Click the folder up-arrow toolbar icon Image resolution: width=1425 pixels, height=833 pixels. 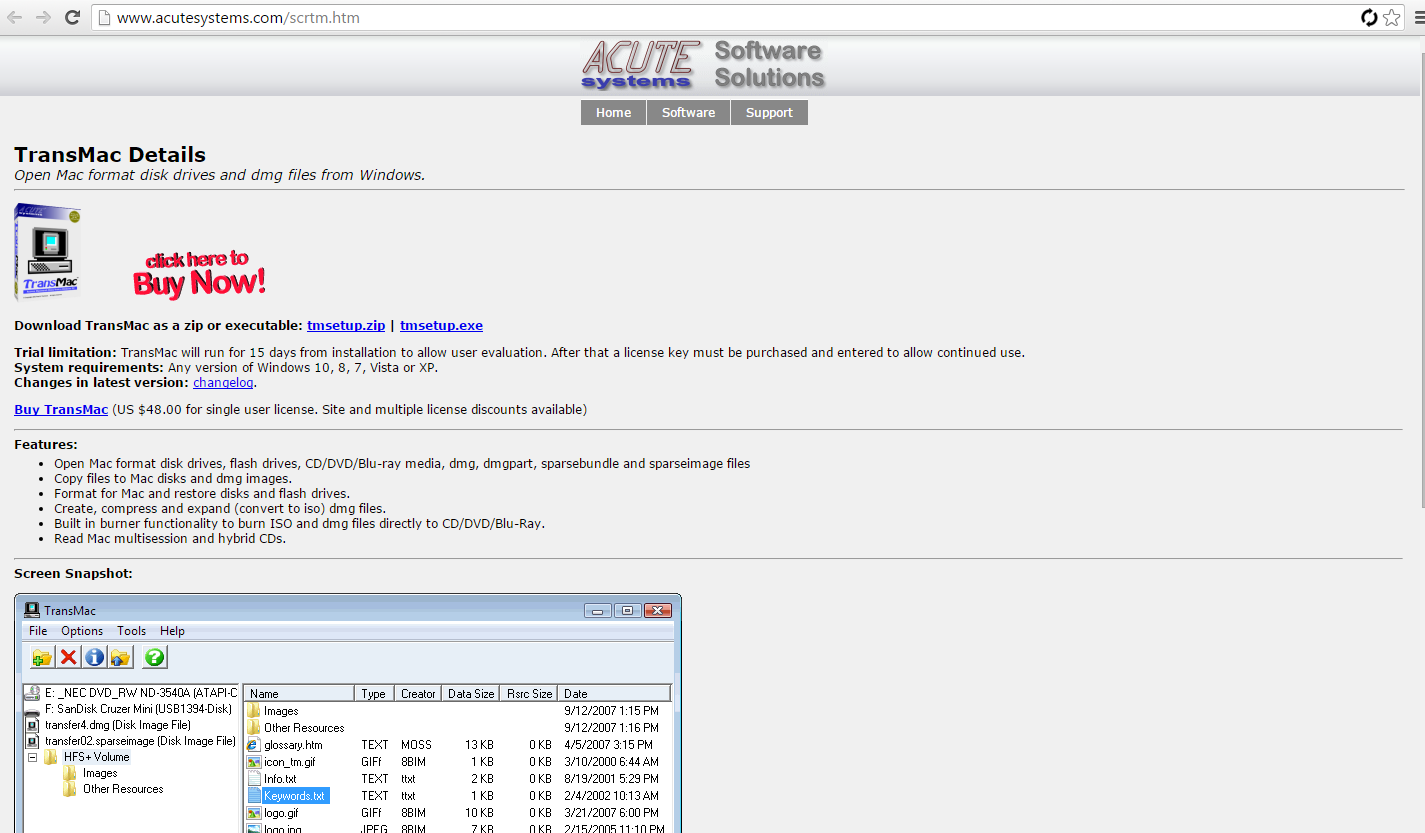[120, 657]
